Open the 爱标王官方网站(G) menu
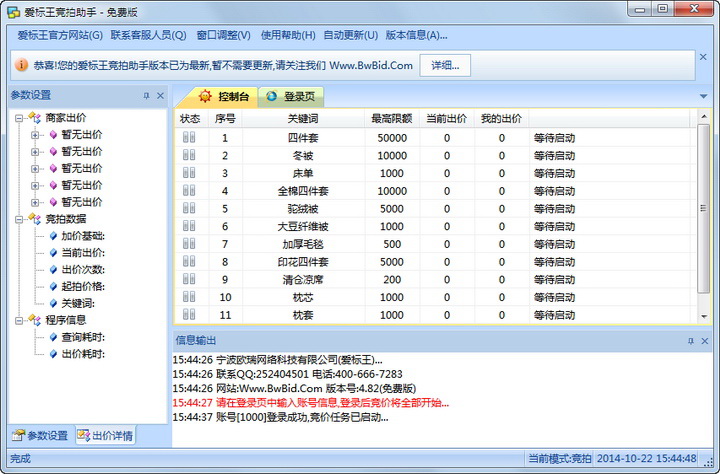Image resolution: width=720 pixels, height=474 pixels. [60, 35]
